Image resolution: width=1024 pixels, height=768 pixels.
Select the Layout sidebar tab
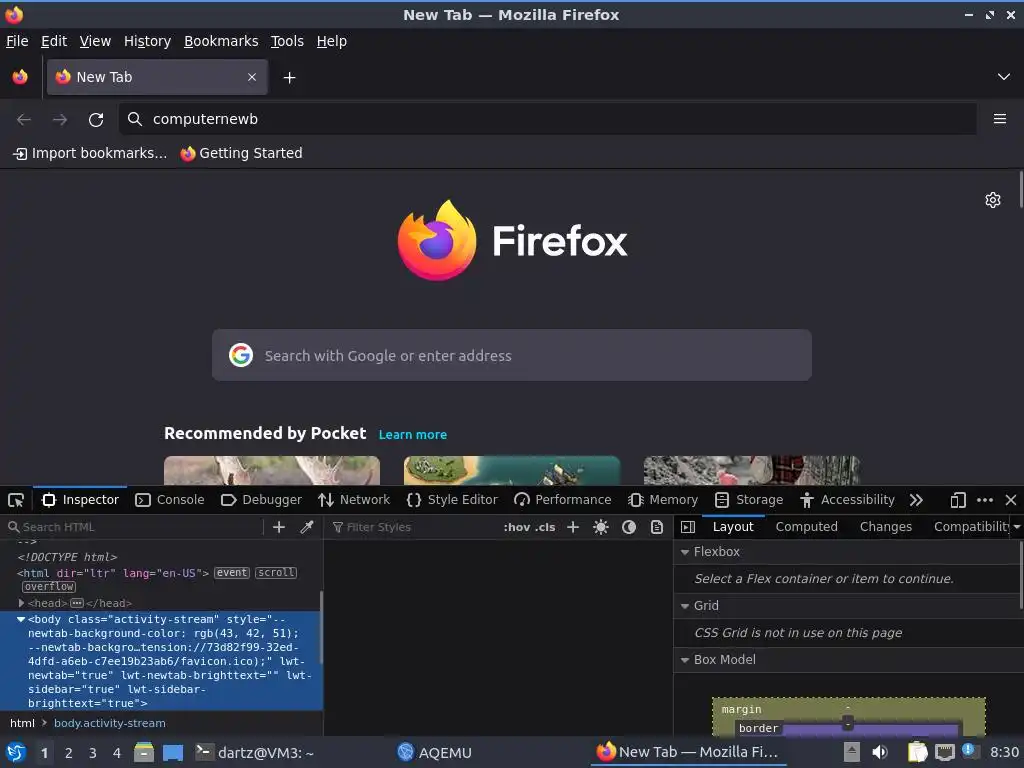point(733,527)
